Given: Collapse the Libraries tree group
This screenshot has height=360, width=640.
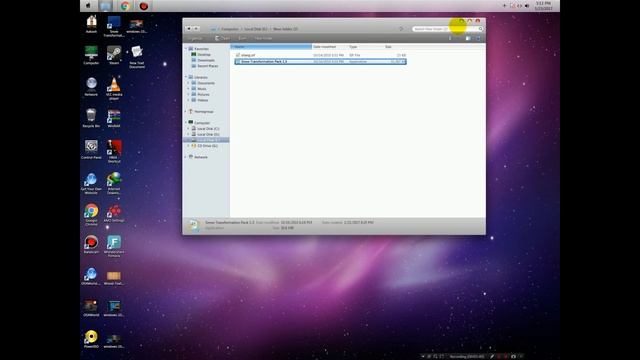Looking at the screenshot, I should coord(186,77).
